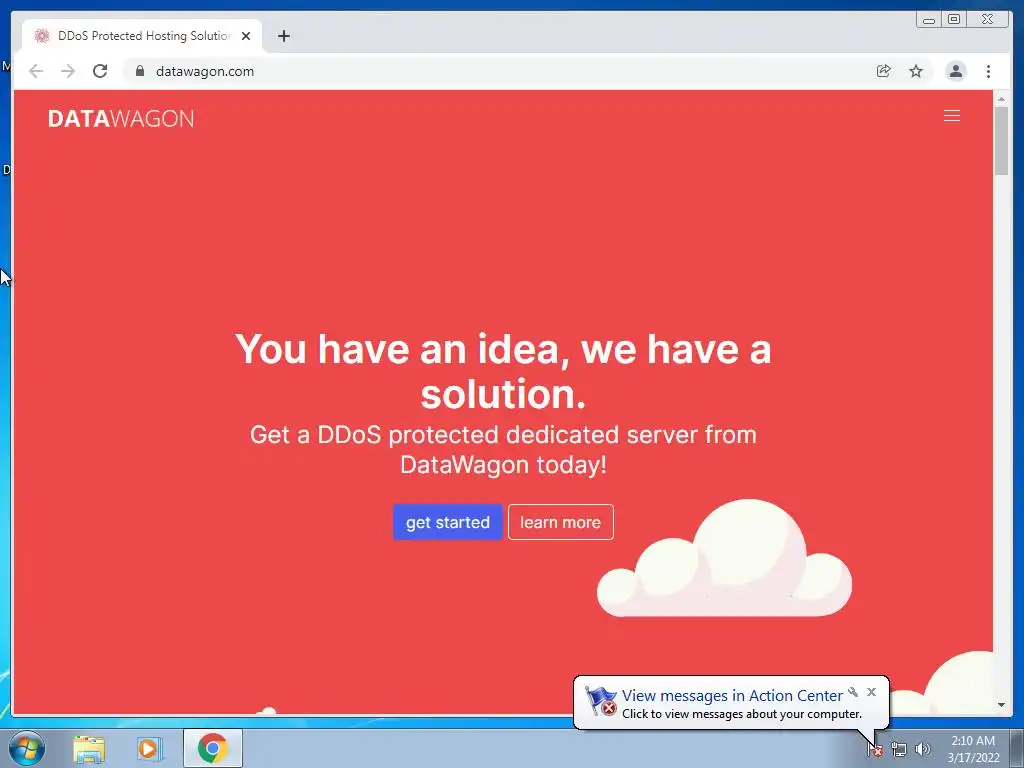This screenshot has height=768, width=1024.
Task: Click the DataWagon tab favicon
Action: (x=42, y=36)
